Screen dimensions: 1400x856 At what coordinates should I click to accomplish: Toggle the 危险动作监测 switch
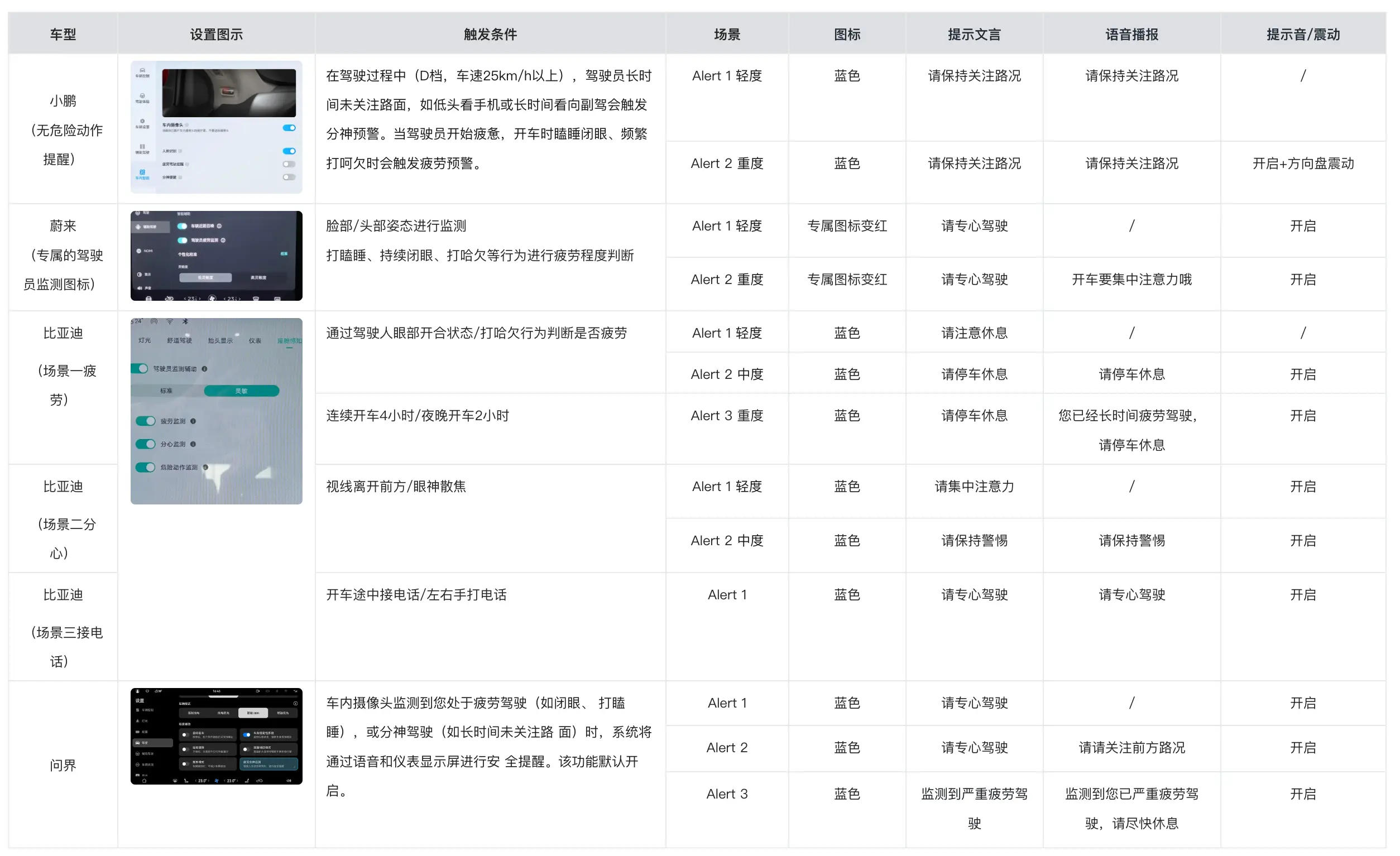click(x=146, y=468)
